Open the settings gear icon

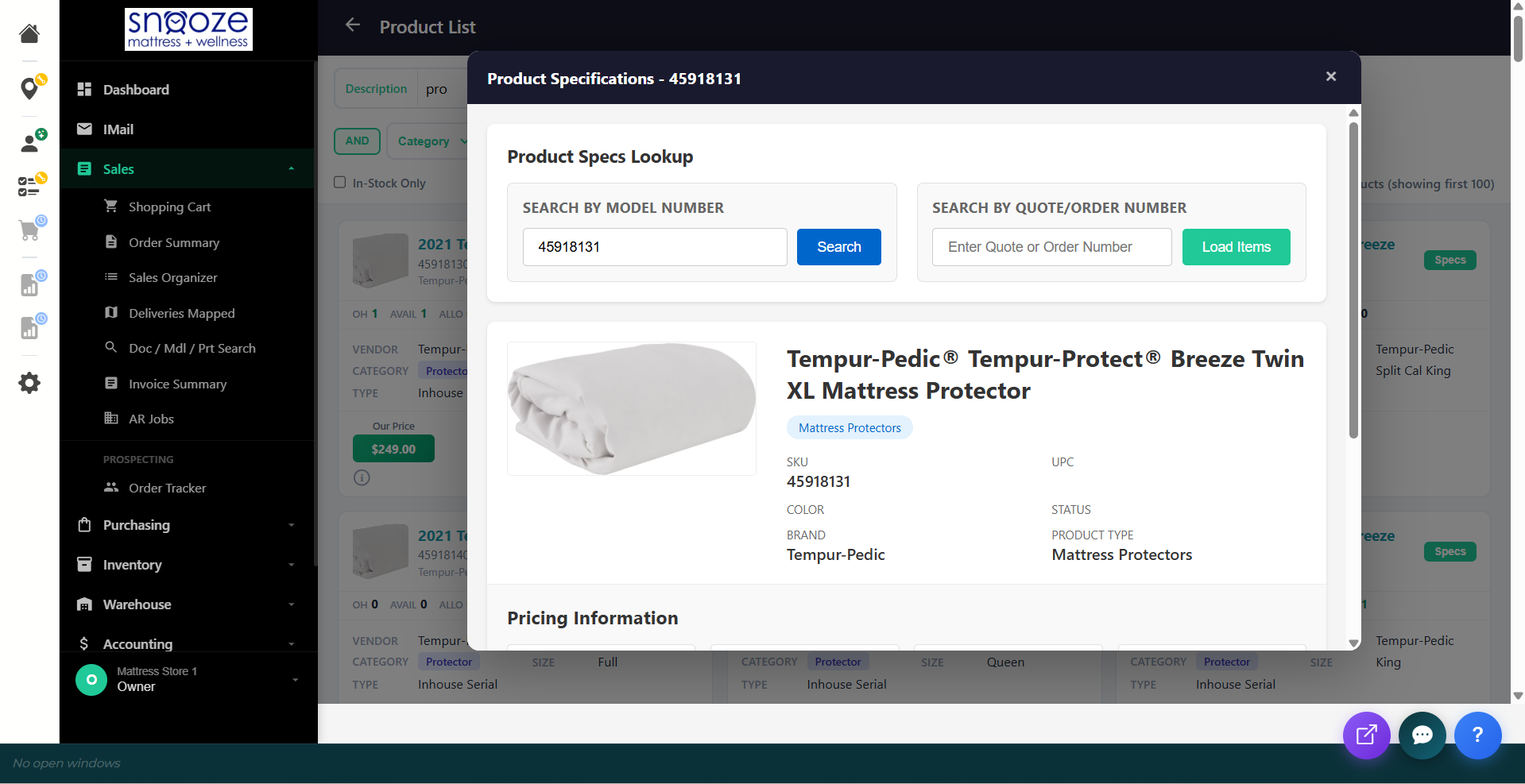[x=29, y=383]
